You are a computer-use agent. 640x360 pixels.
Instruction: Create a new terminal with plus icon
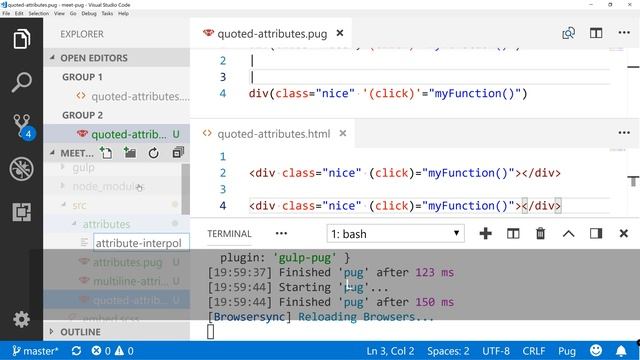coord(485,233)
